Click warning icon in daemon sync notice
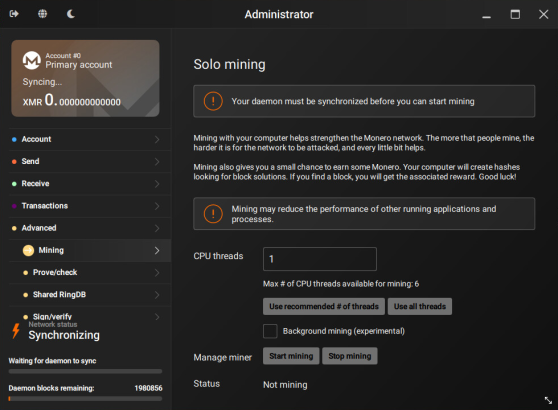558x410 pixels. click(x=213, y=101)
